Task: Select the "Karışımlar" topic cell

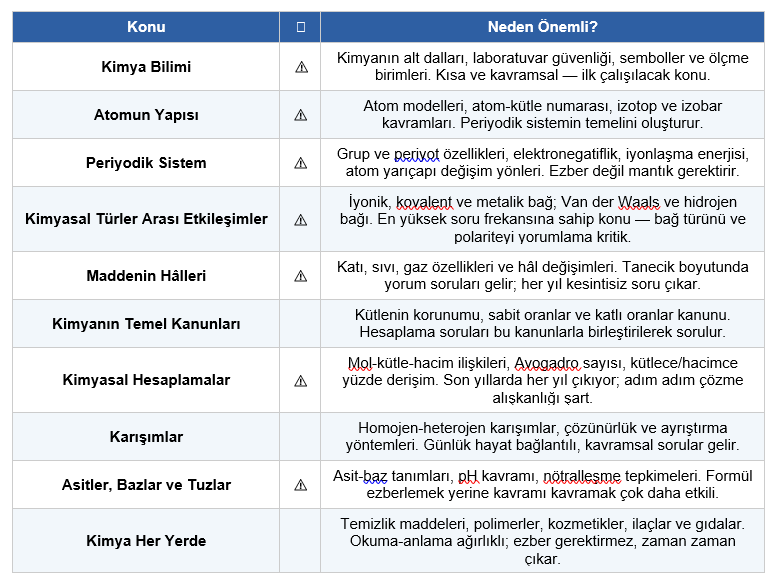Action: [x=146, y=437]
